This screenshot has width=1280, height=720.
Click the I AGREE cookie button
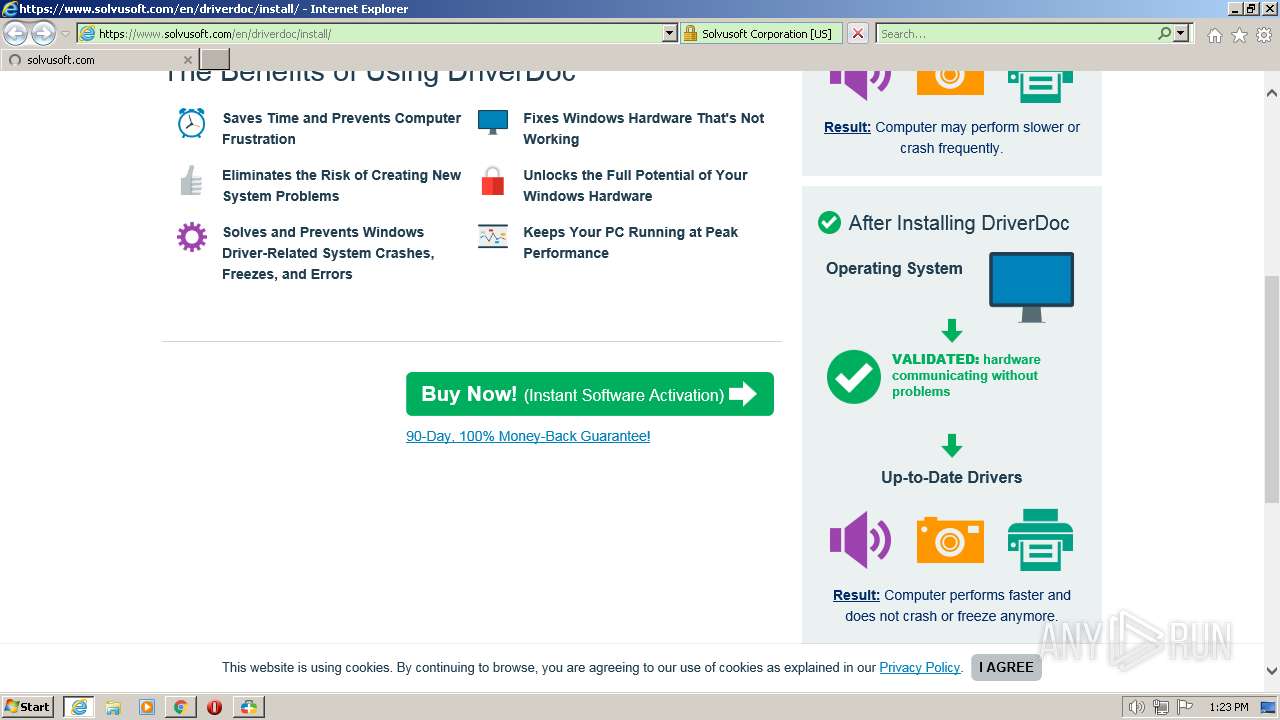1006,667
